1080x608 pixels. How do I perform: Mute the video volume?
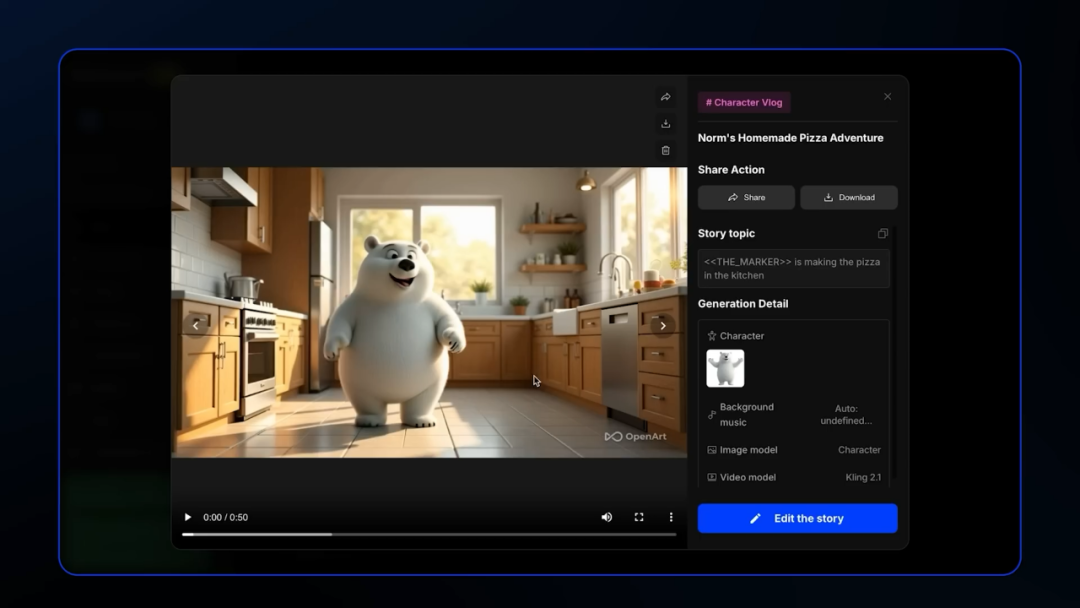606,517
